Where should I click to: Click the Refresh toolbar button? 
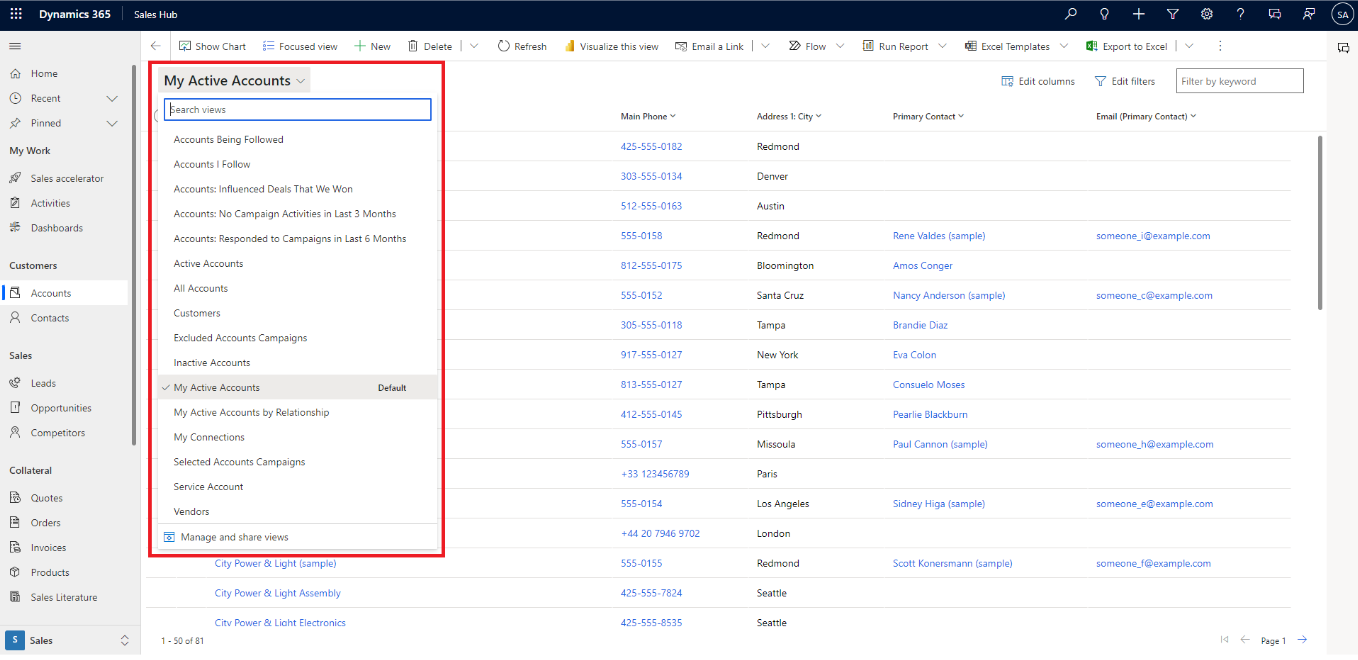click(x=522, y=46)
